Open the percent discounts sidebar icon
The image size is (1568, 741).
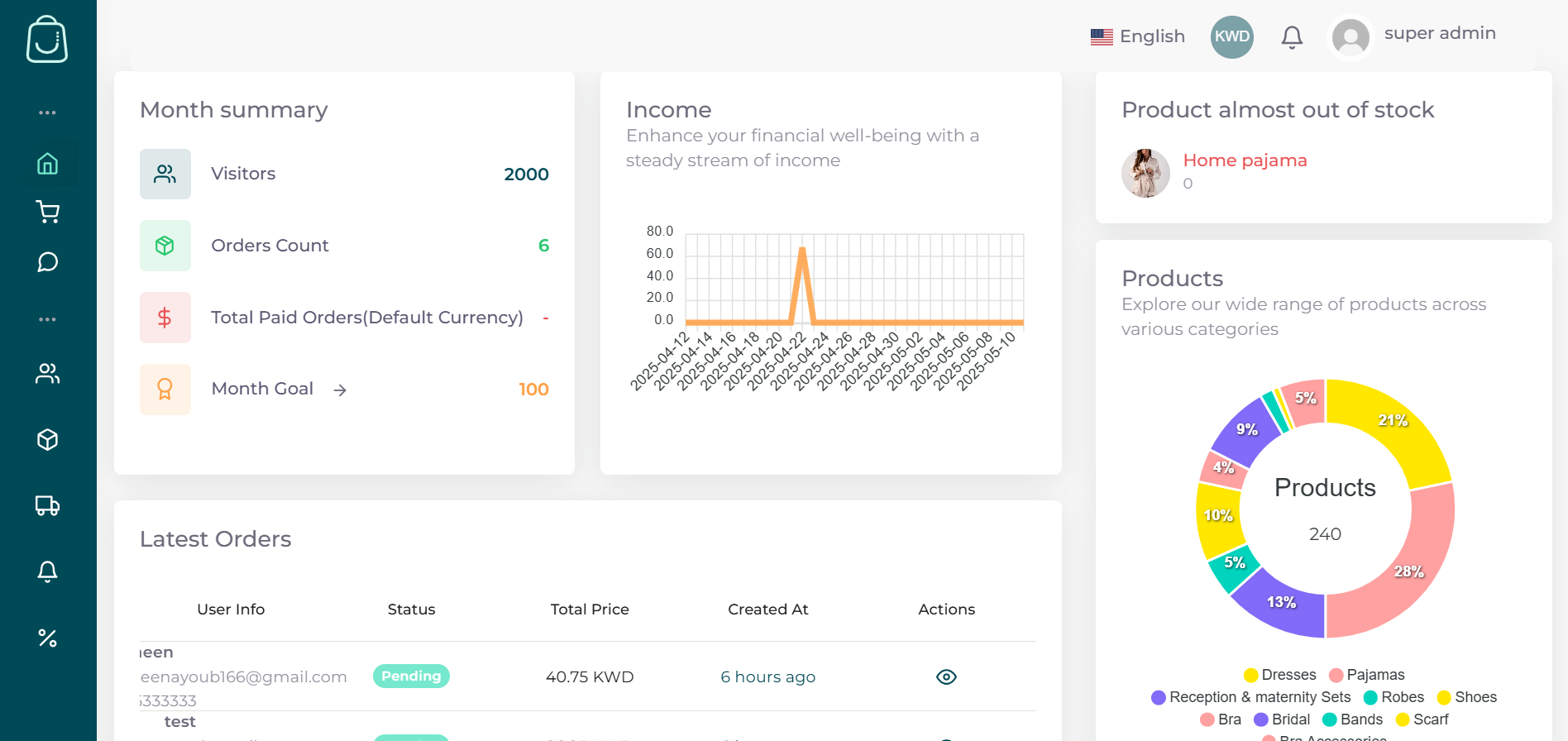click(x=48, y=638)
